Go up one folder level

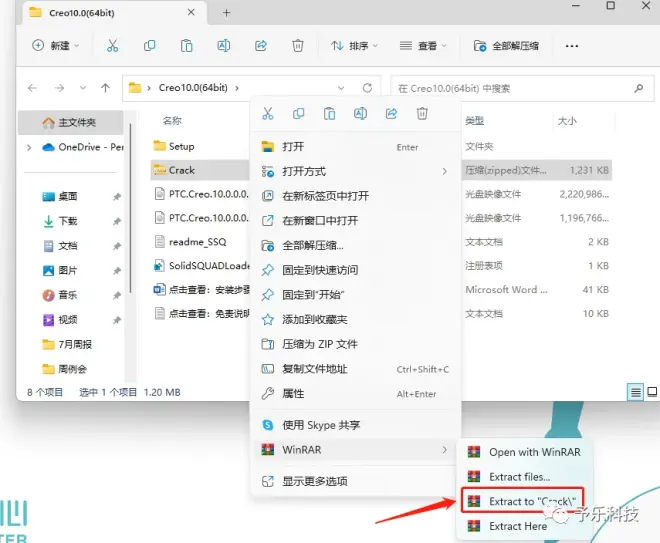pos(105,88)
